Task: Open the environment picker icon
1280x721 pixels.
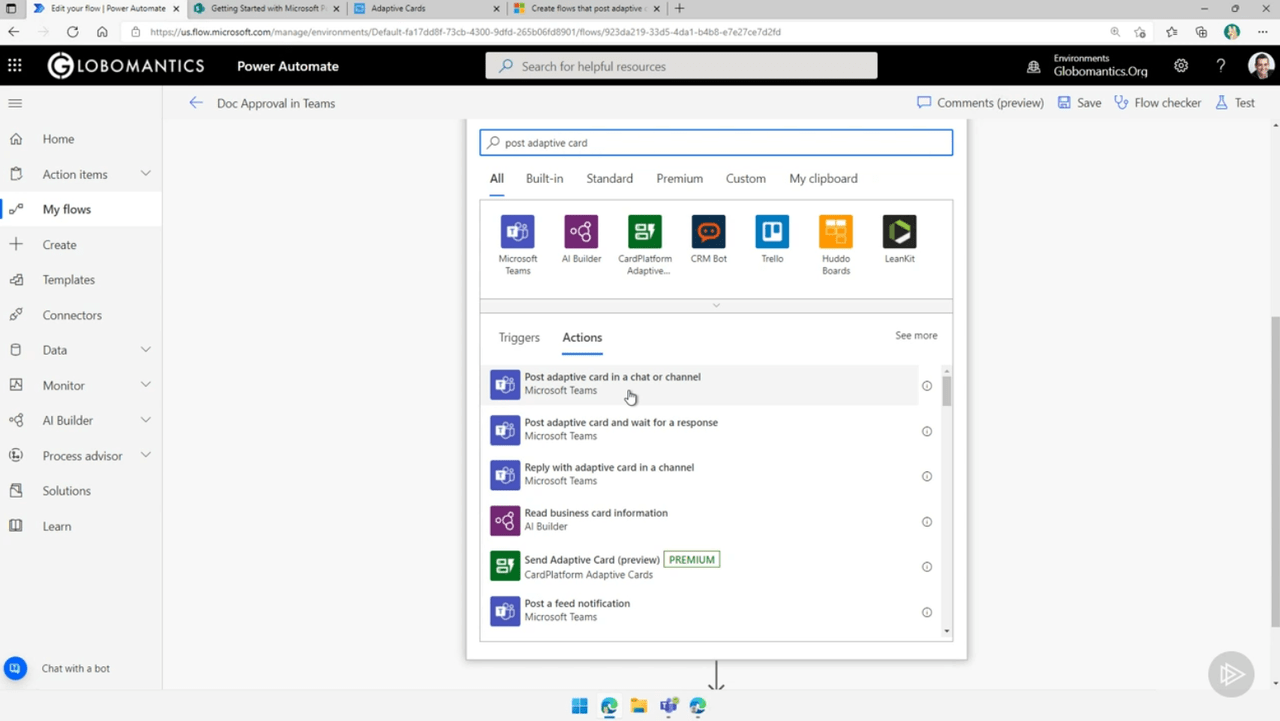Action: click(1034, 67)
